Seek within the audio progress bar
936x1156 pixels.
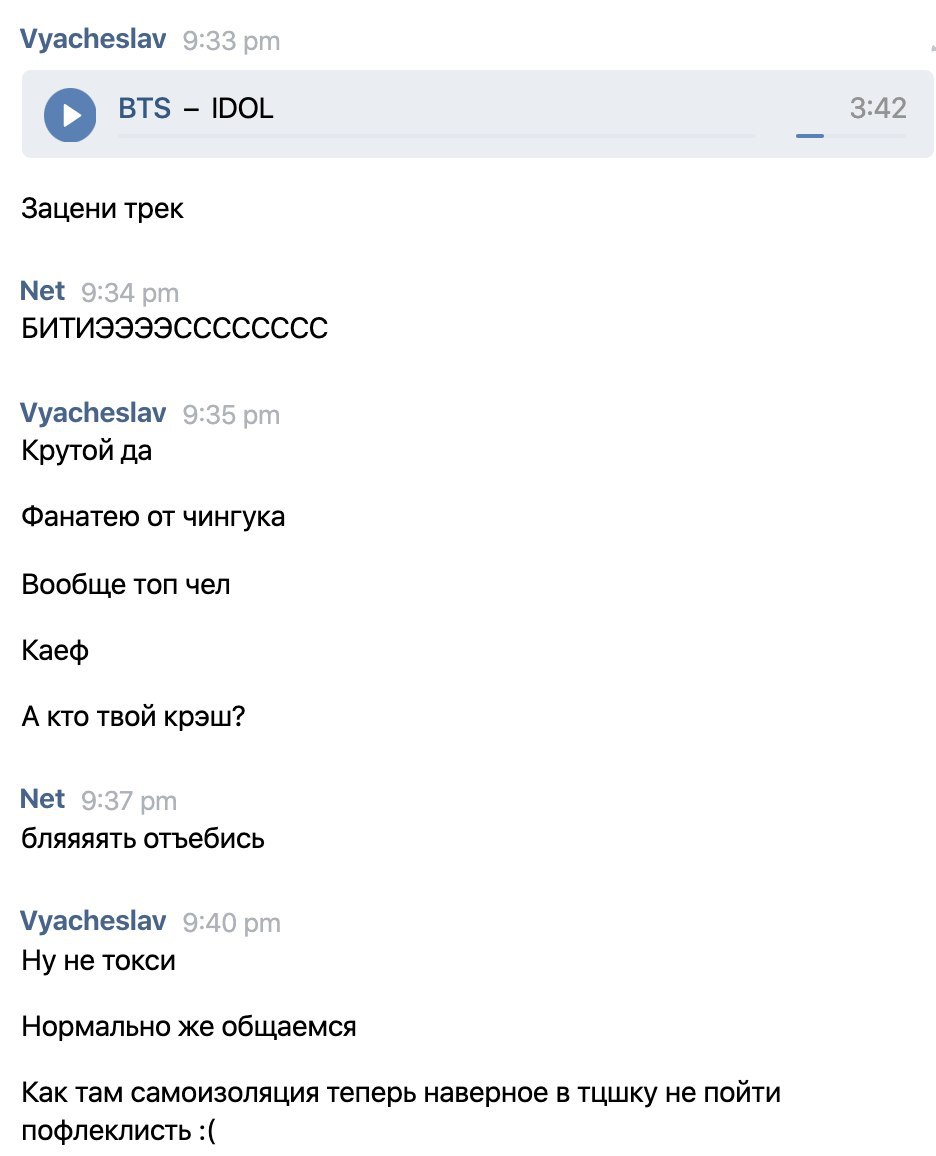(437, 136)
